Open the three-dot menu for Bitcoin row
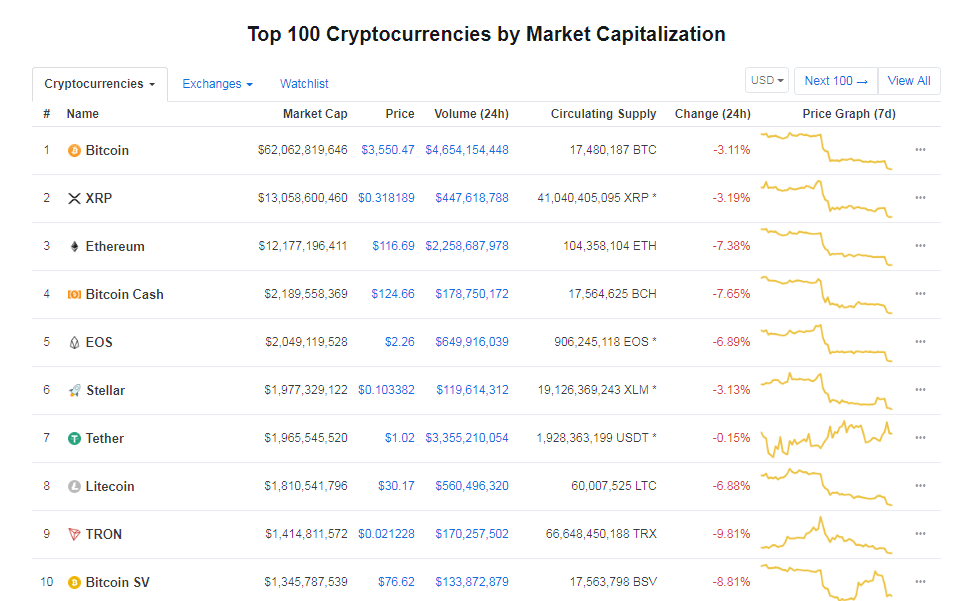This screenshot has width=961, height=601. 920,150
